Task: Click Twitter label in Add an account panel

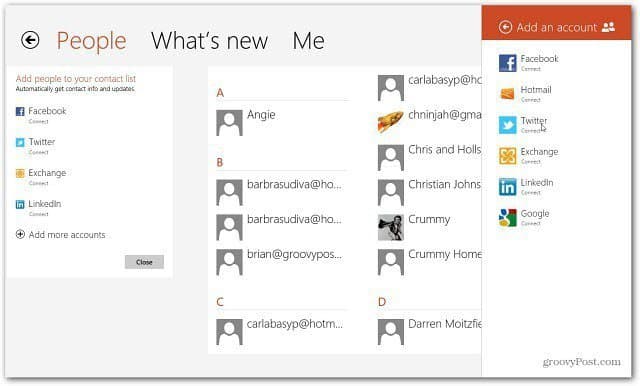Action: 533,121
